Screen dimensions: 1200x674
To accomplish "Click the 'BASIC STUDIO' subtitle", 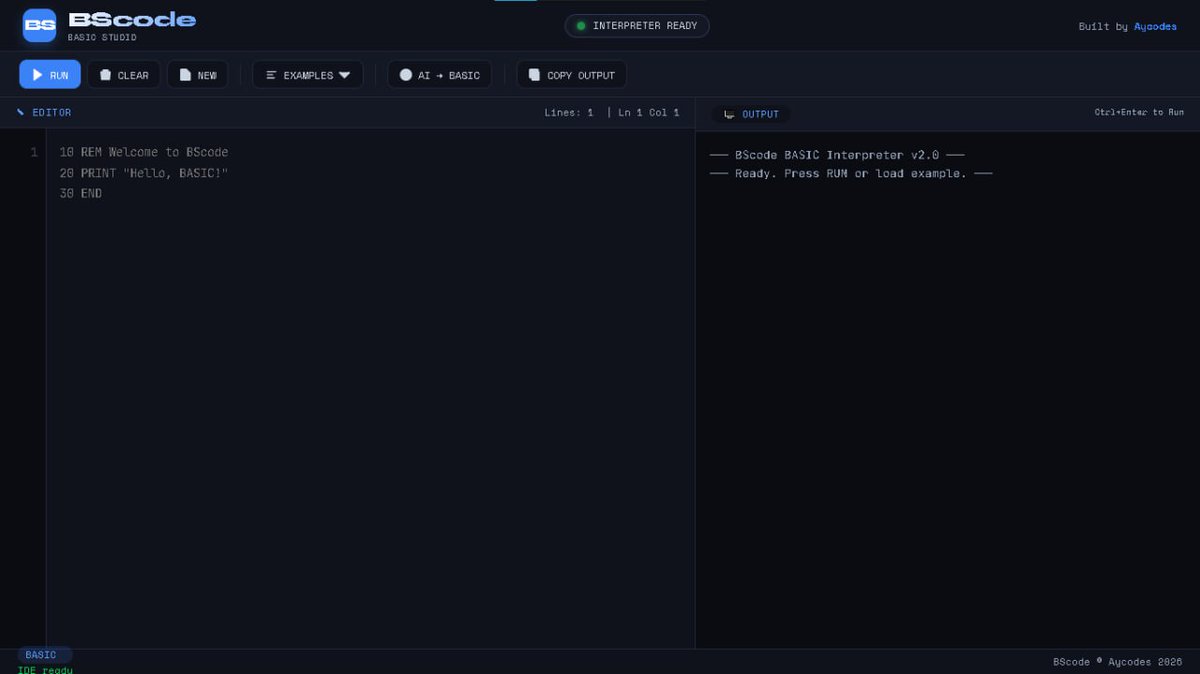I will tap(102, 38).
